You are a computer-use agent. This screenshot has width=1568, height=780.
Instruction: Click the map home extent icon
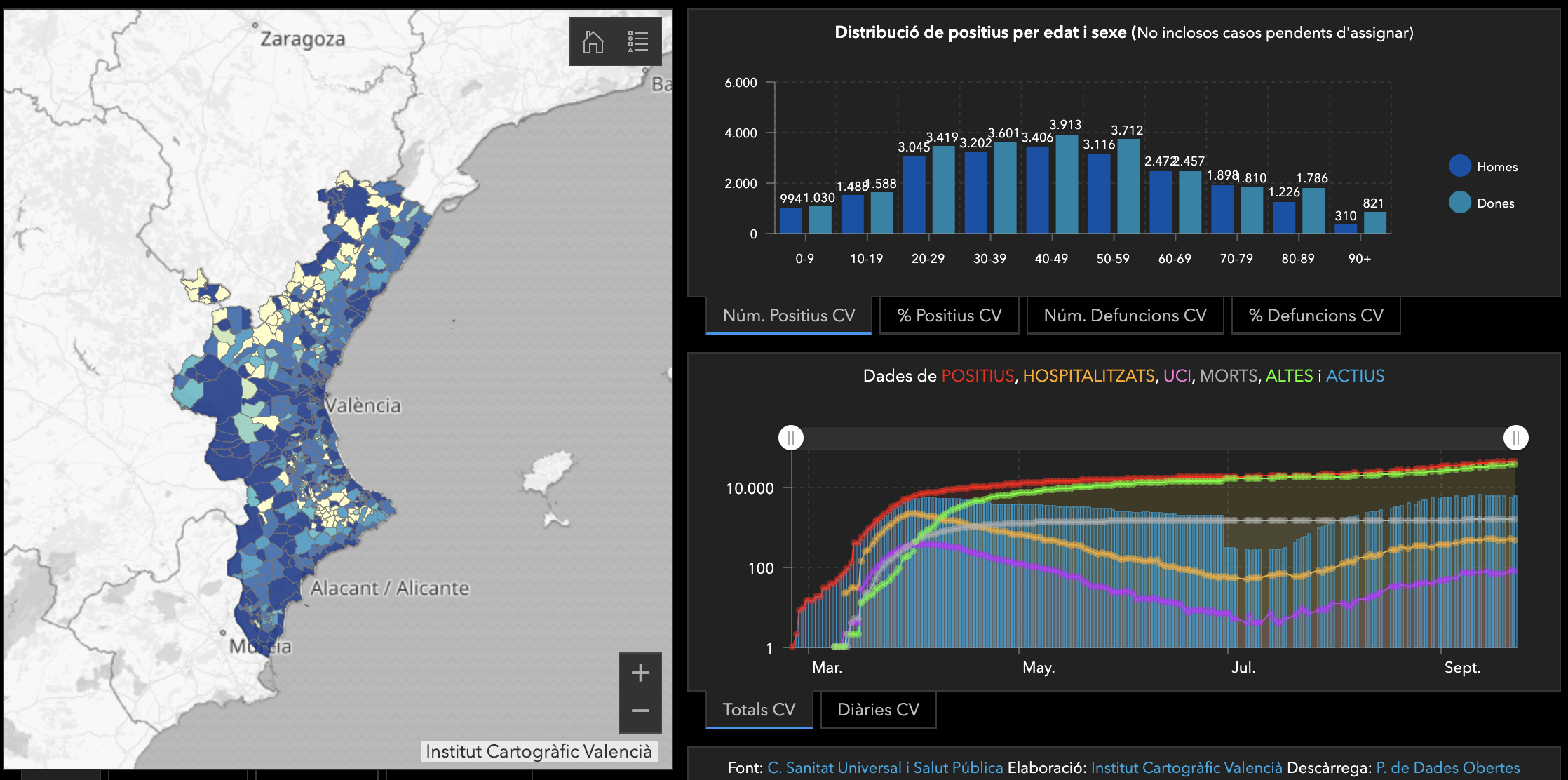coord(593,42)
